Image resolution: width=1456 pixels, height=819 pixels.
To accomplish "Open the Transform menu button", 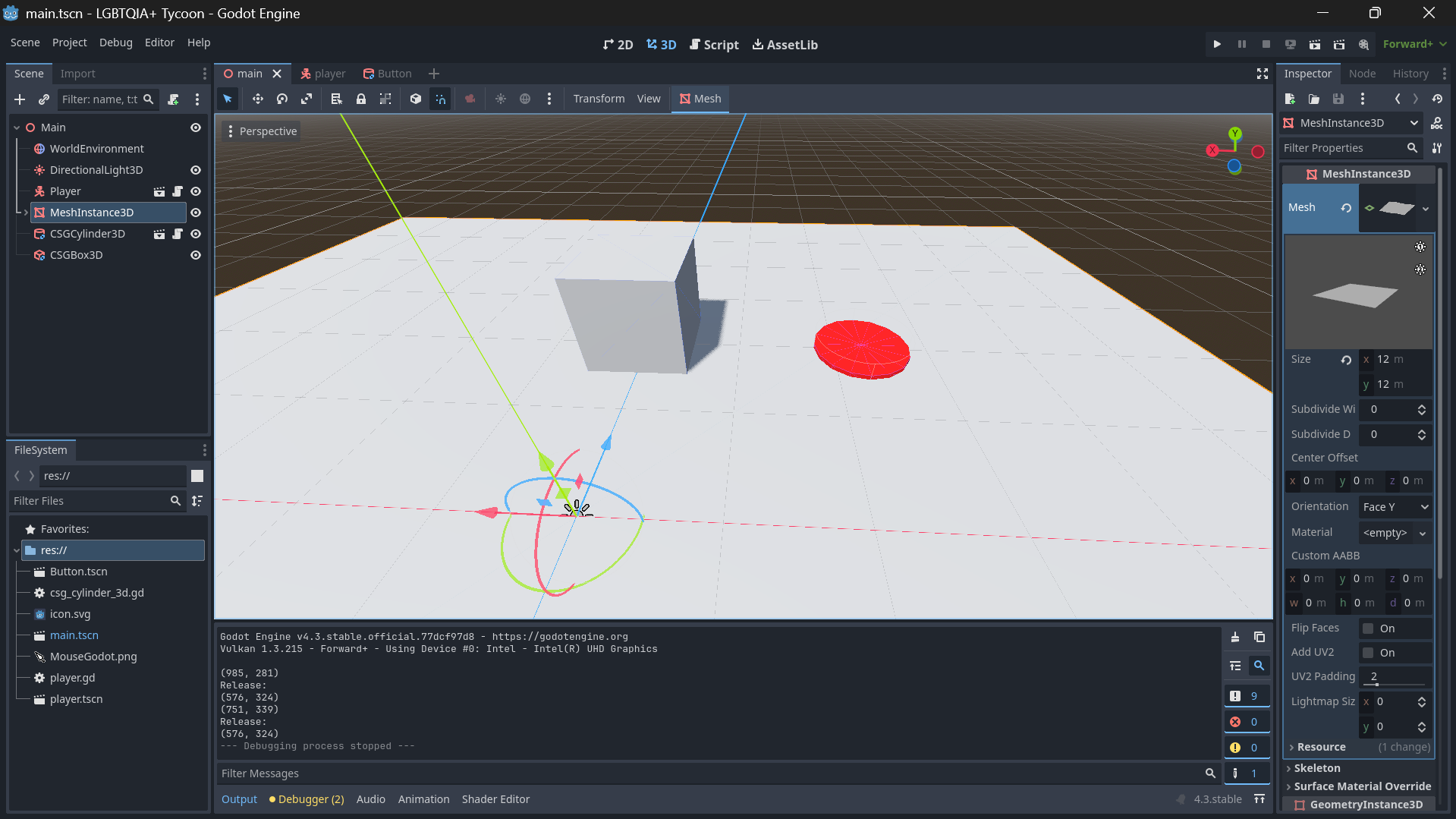I will tap(599, 99).
